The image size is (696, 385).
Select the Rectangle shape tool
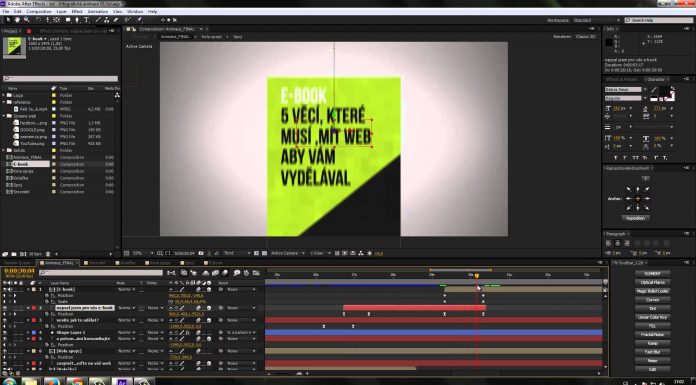coord(68,20)
